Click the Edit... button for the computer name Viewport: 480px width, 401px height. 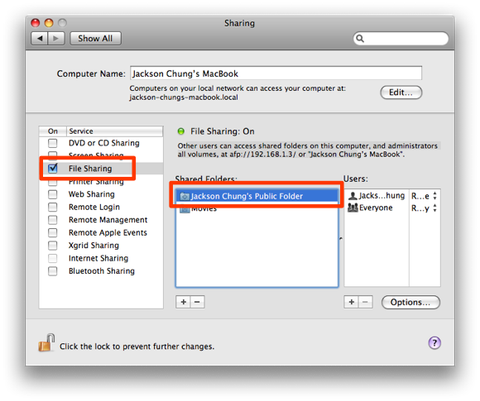pyautogui.click(x=401, y=92)
